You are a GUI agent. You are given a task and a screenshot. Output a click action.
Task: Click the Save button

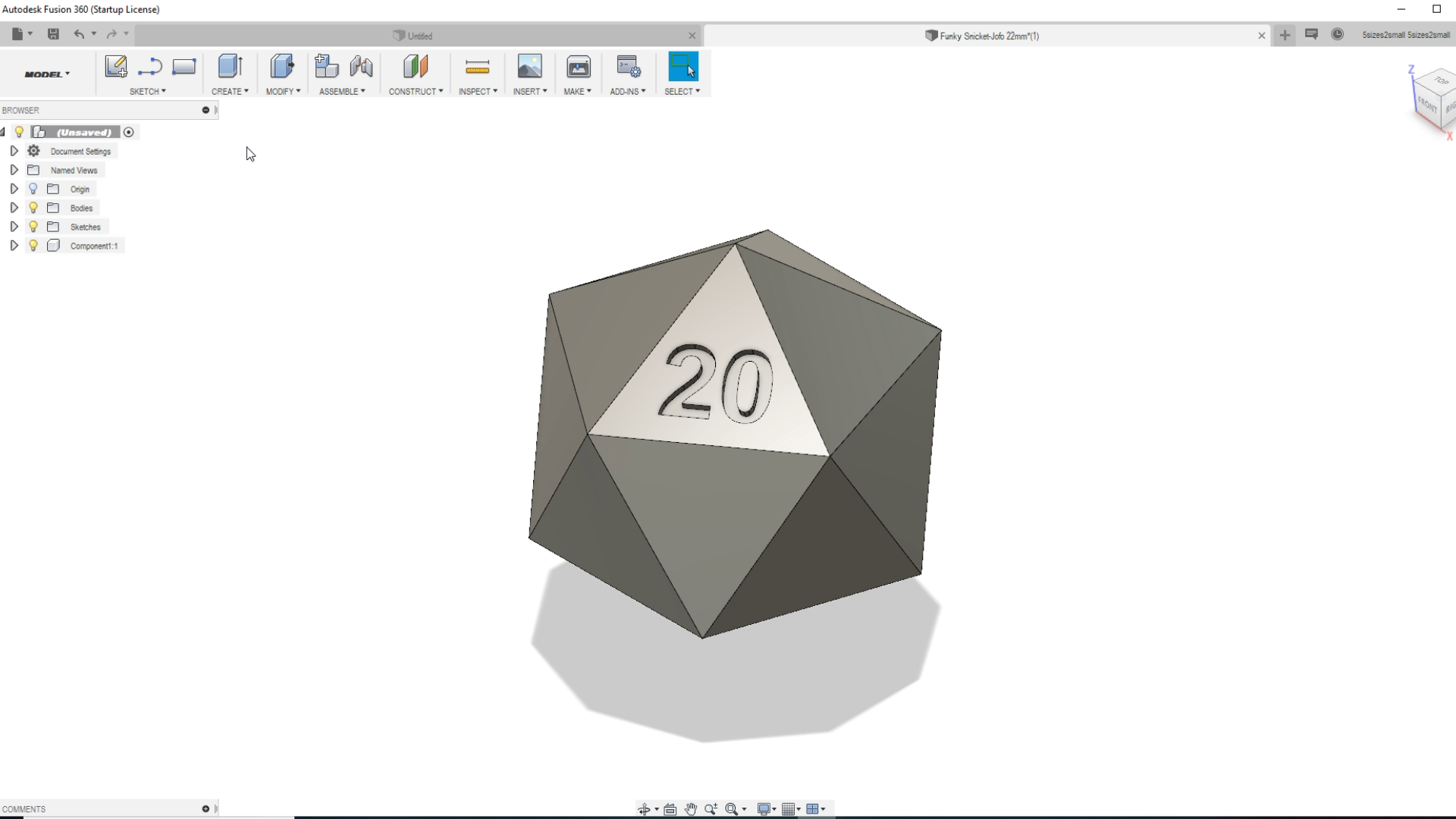click(x=53, y=34)
